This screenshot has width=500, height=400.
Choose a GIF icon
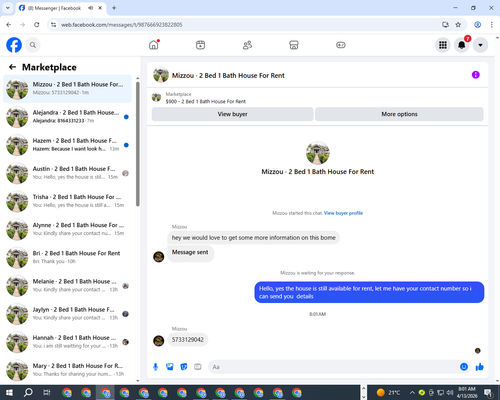[x=198, y=367]
